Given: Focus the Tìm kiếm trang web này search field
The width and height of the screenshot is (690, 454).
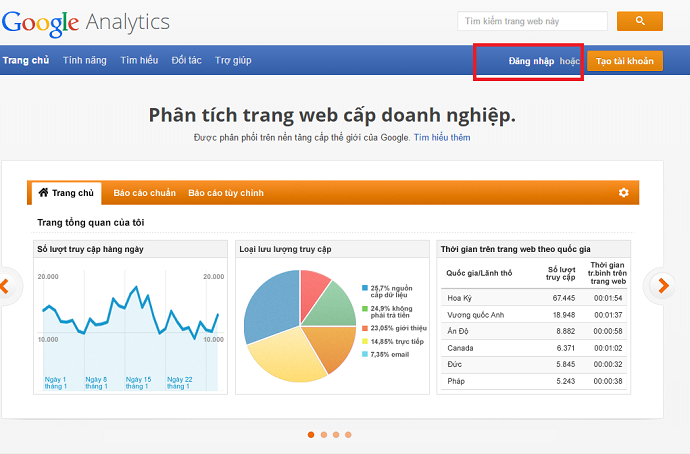Looking at the screenshot, I should pos(532,21).
